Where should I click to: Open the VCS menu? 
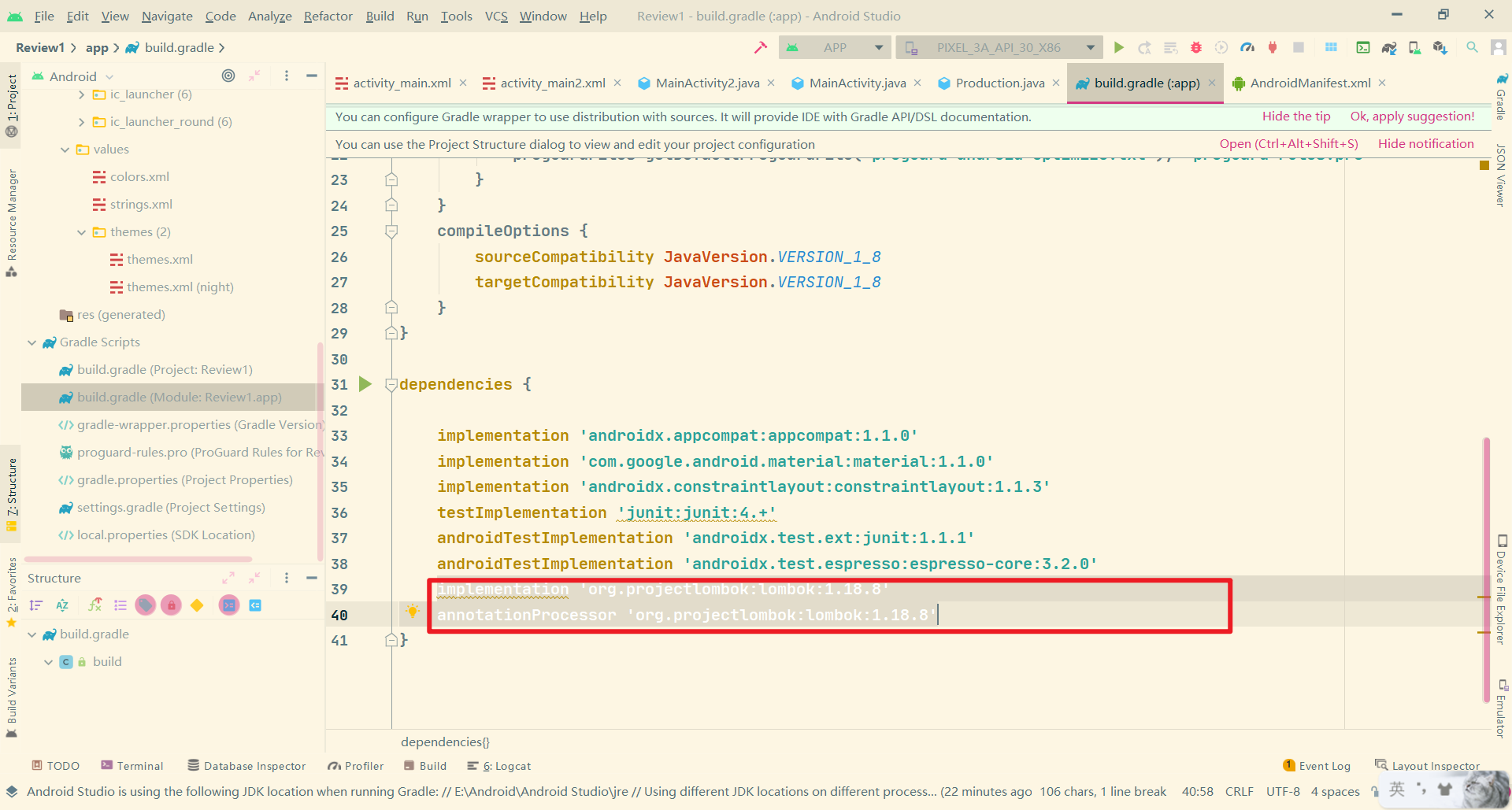pos(496,16)
